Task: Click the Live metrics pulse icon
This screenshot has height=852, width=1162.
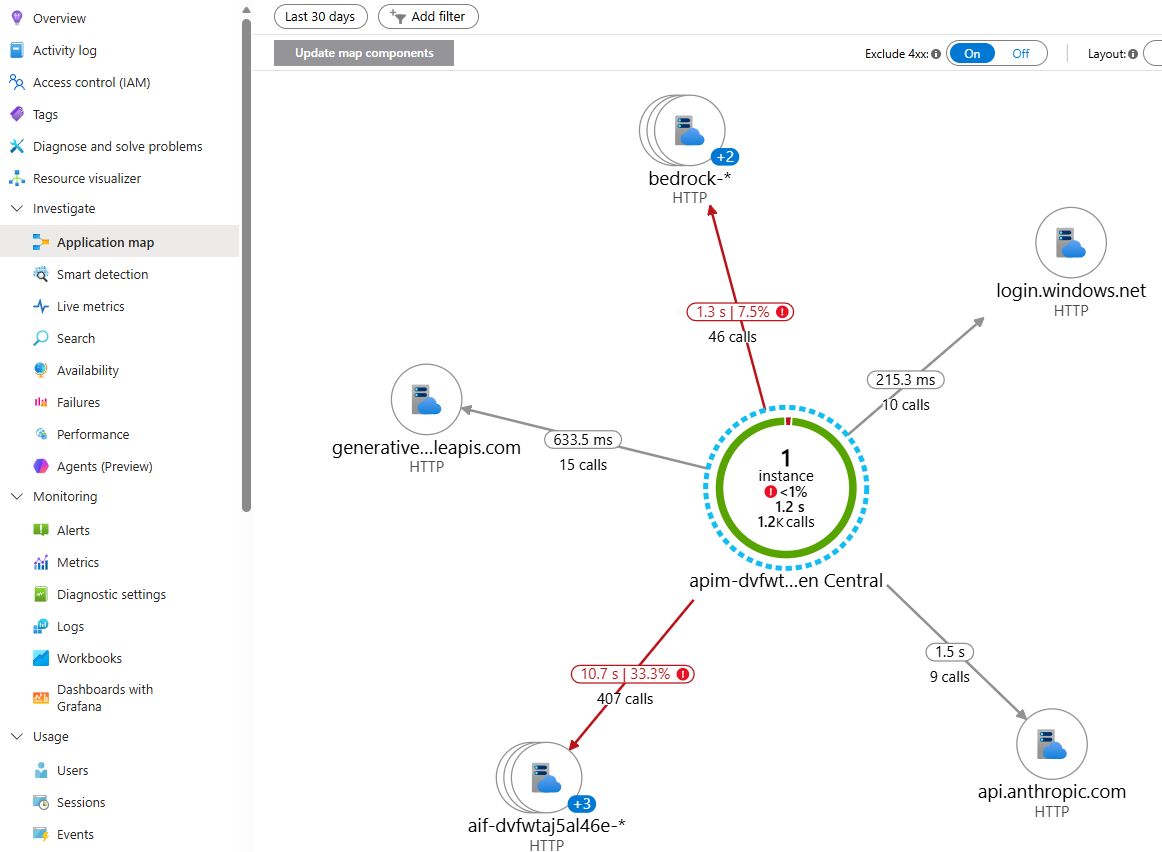Action: 41,306
